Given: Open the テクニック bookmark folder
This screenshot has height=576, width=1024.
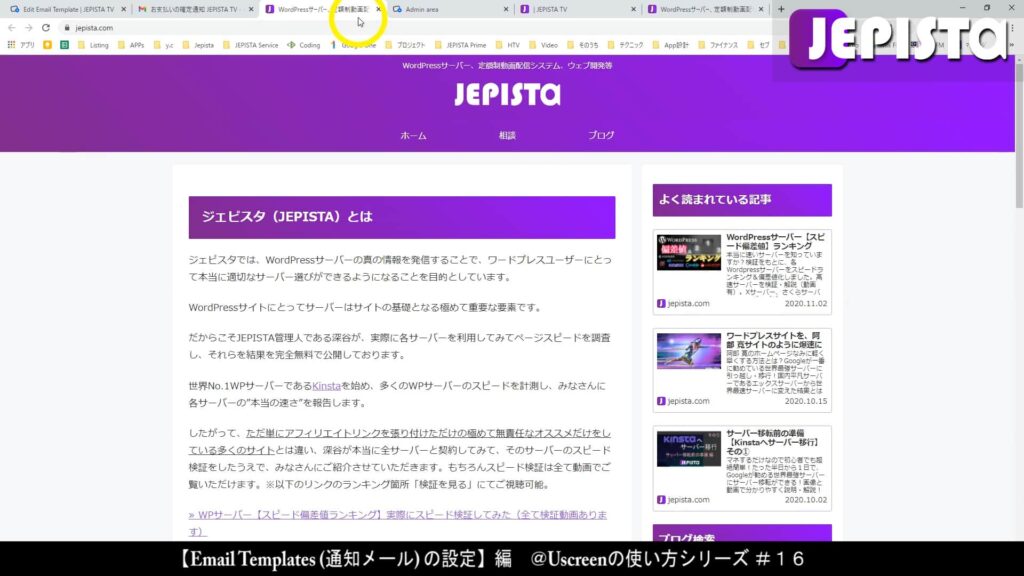Looking at the screenshot, I should click(x=626, y=45).
